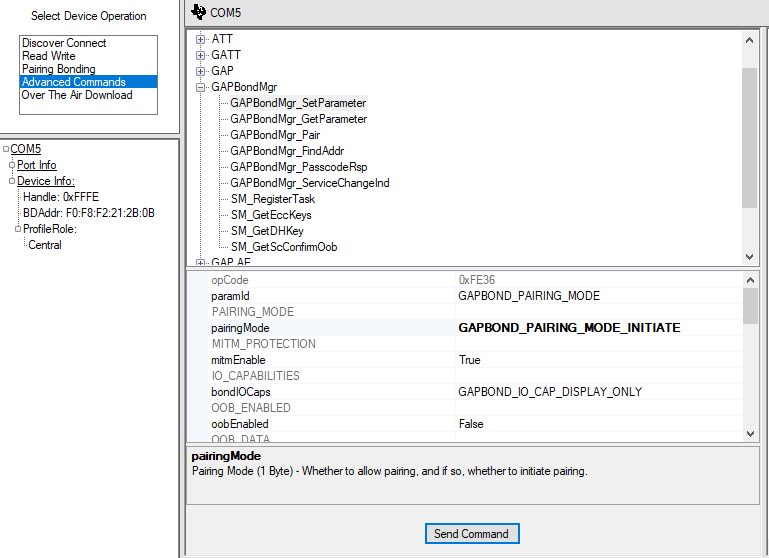Screen dimensions: 769x558
Task: Select GAPBondMgr_GetParameter command
Action: click(298, 119)
